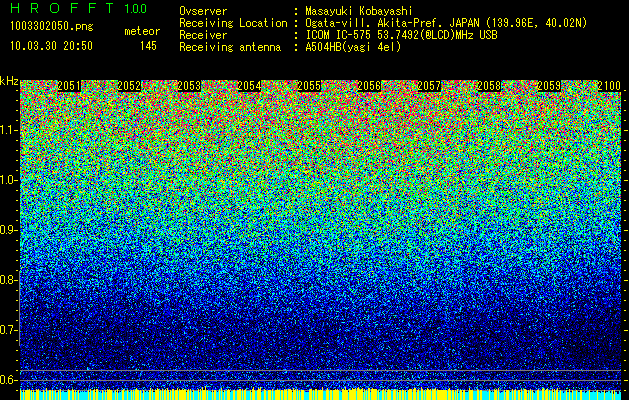This screenshot has height=400, width=629.
Task: Click the 2058 time marker
Action: [x=489, y=86]
